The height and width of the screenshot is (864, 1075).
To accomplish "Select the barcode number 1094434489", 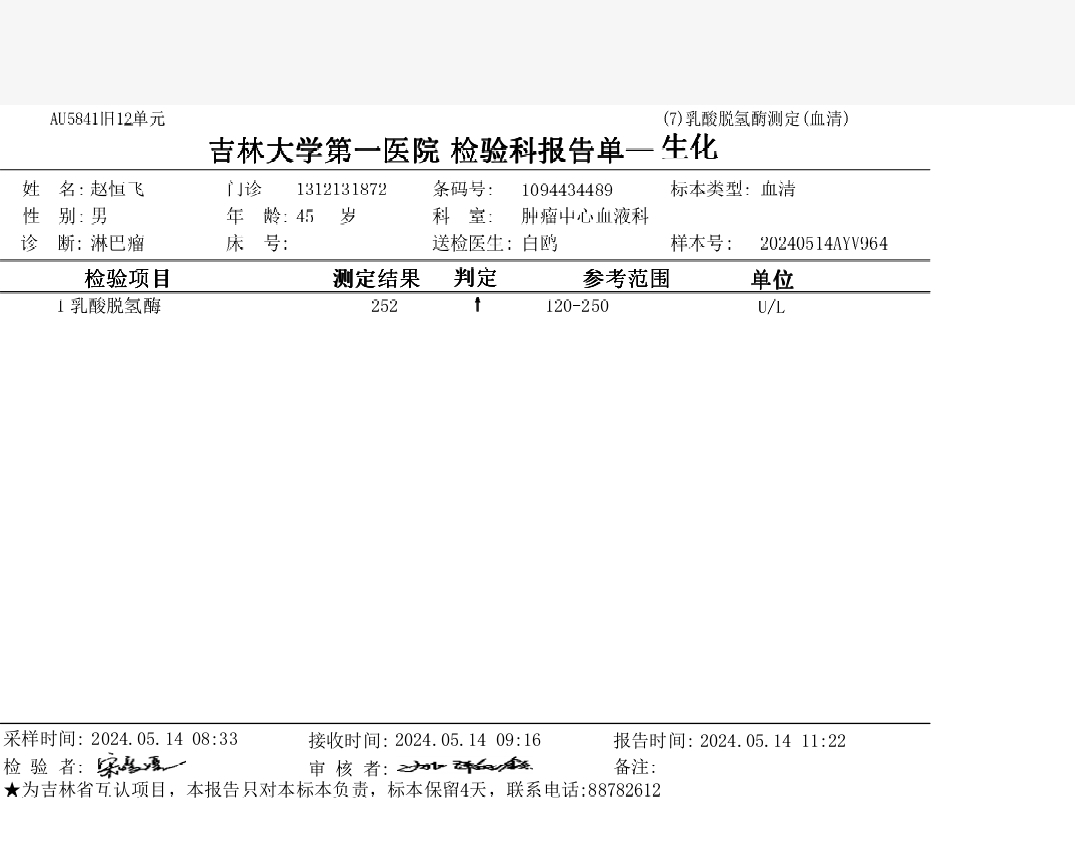I will pyautogui.click(x=567, y=190).
